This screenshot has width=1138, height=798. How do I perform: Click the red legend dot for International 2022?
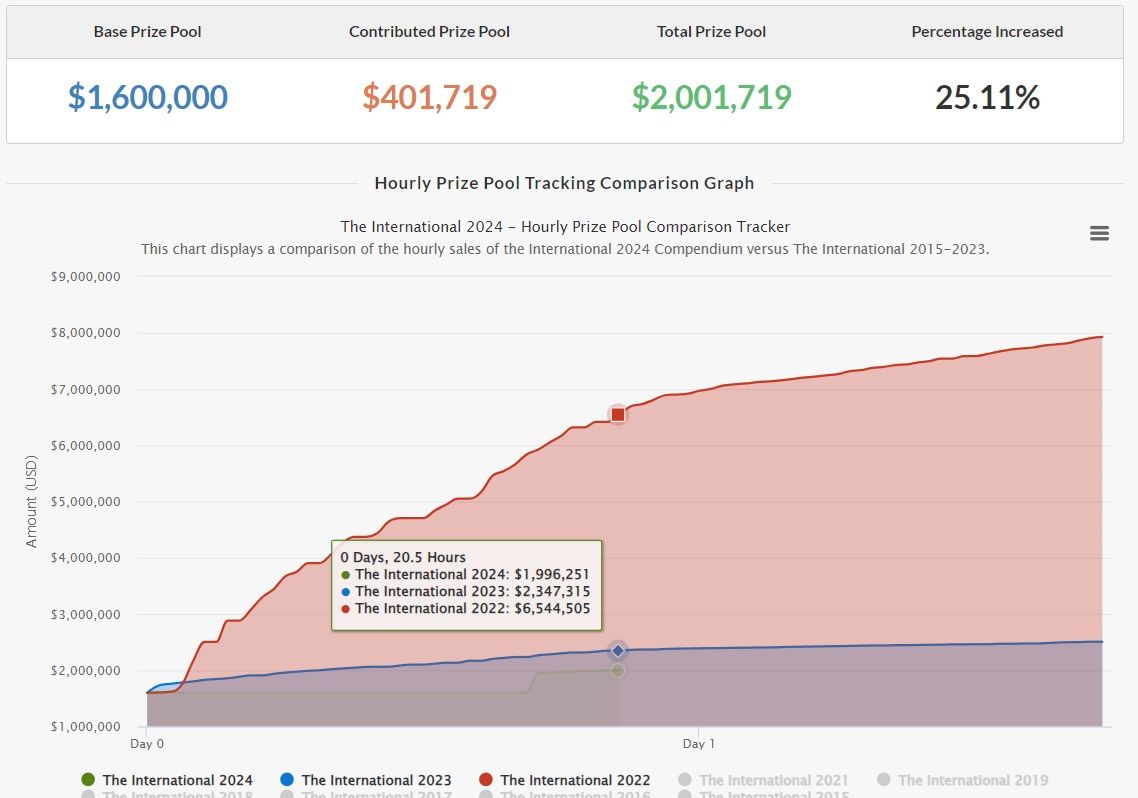coord(486,780)
